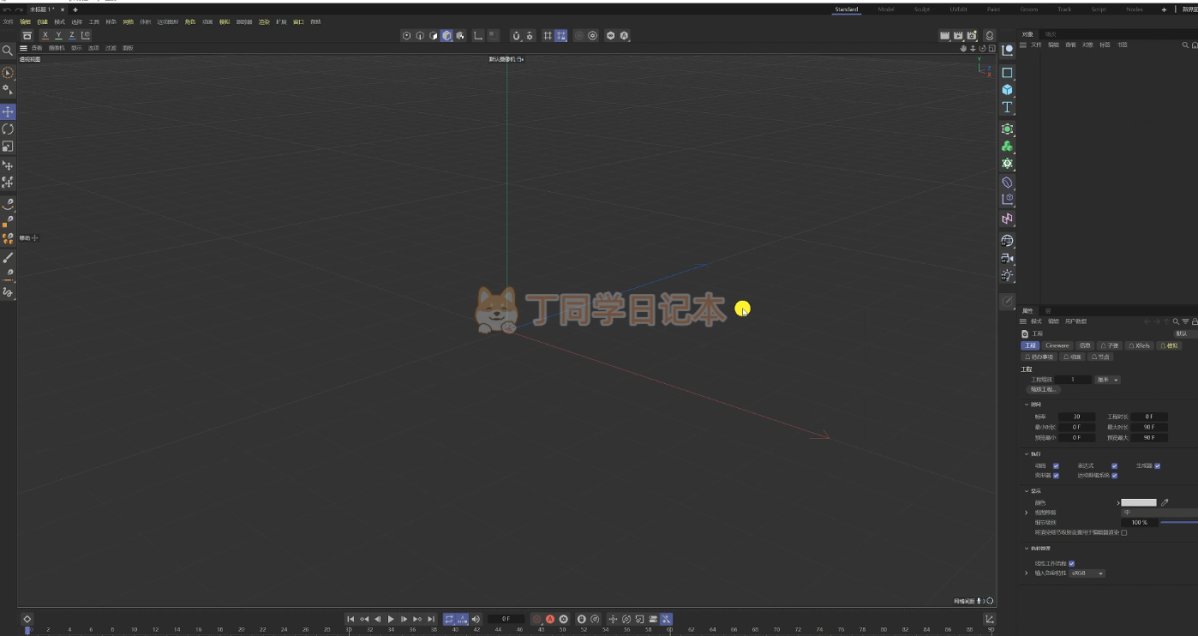Image resolution: width=1198 pixels, height=636 pixels.
Task: Click the default object color swatch
Action: (x=1138, y=502)
